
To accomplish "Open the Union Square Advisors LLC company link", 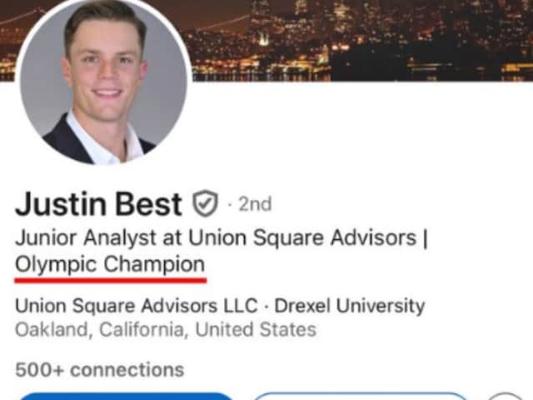I will (x=136, y=306).
